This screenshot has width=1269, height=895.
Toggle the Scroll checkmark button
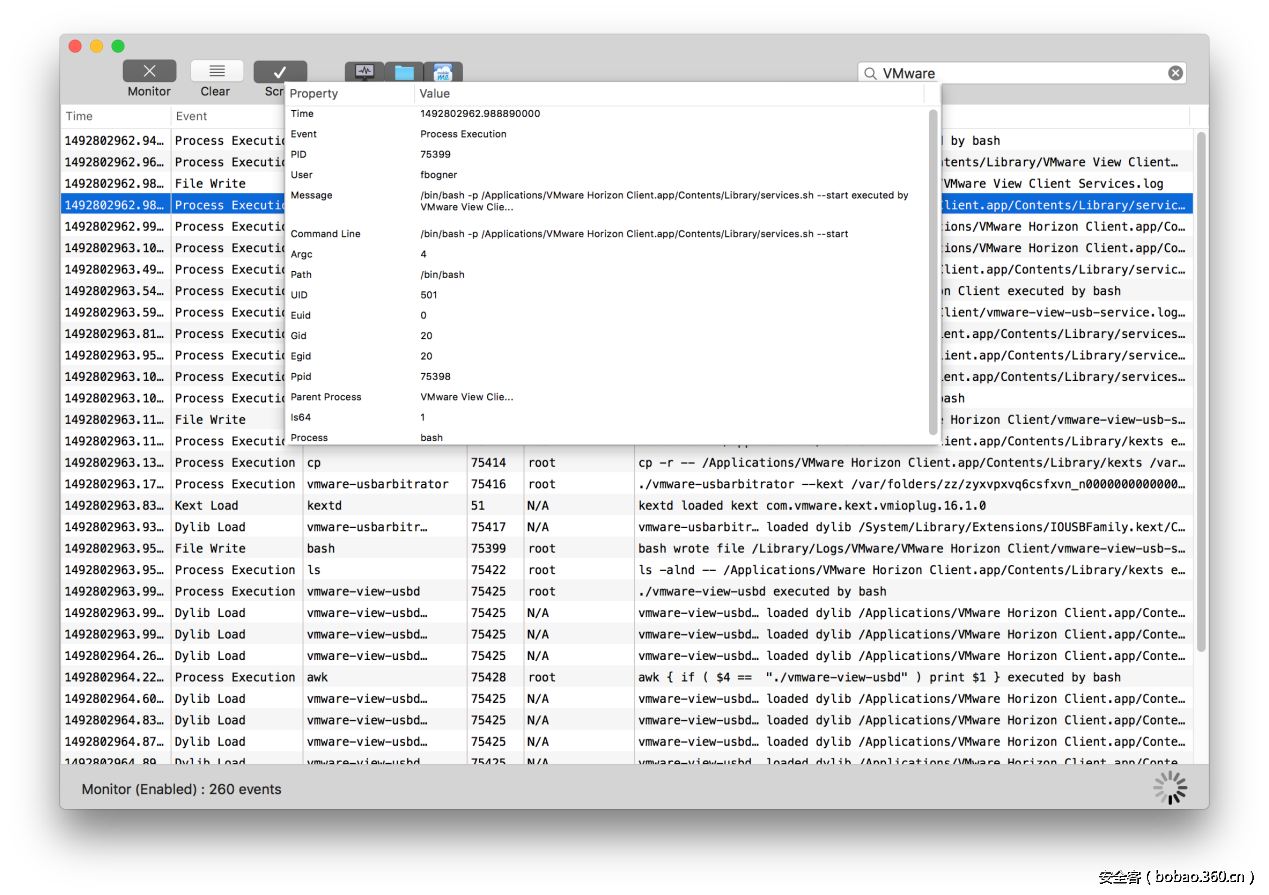pyautogui.click(x=279, y=72)
